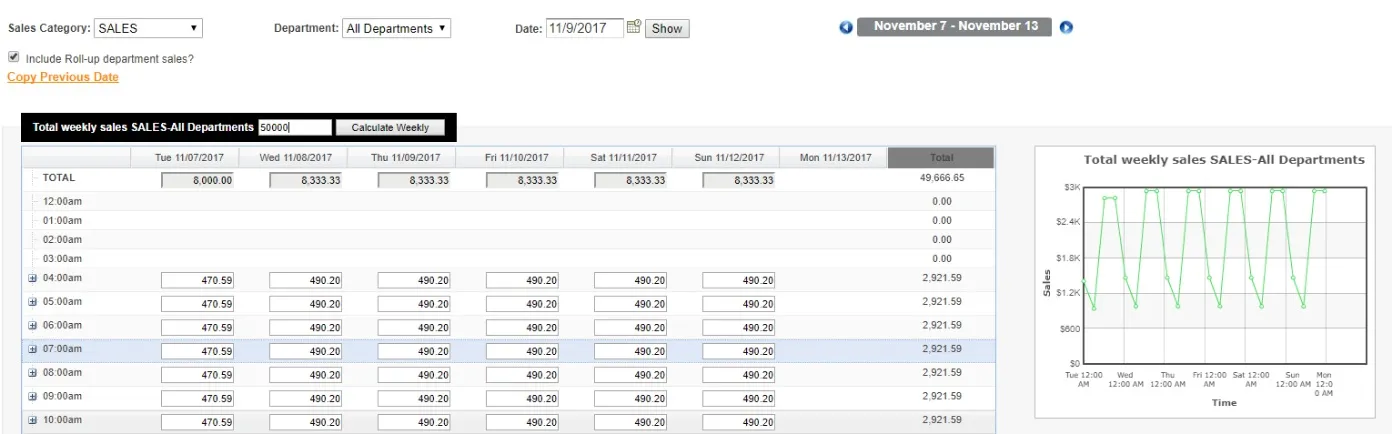This screenshot has width=1392, height=434.
Task: Select Mon 11/13/2017 column header
Action: point(834,158)
